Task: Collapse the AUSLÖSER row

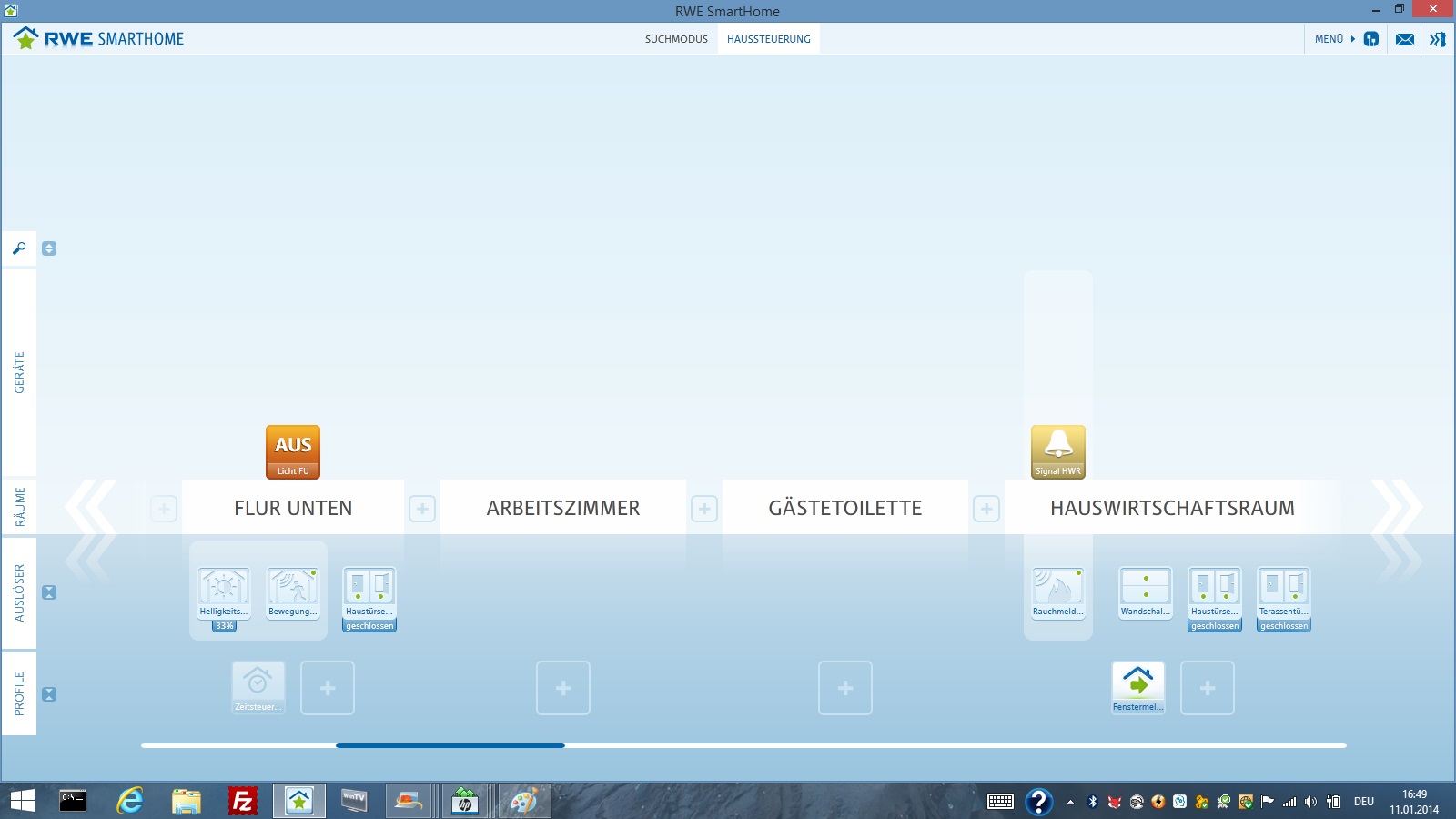Action: click(x=49, y=592)
